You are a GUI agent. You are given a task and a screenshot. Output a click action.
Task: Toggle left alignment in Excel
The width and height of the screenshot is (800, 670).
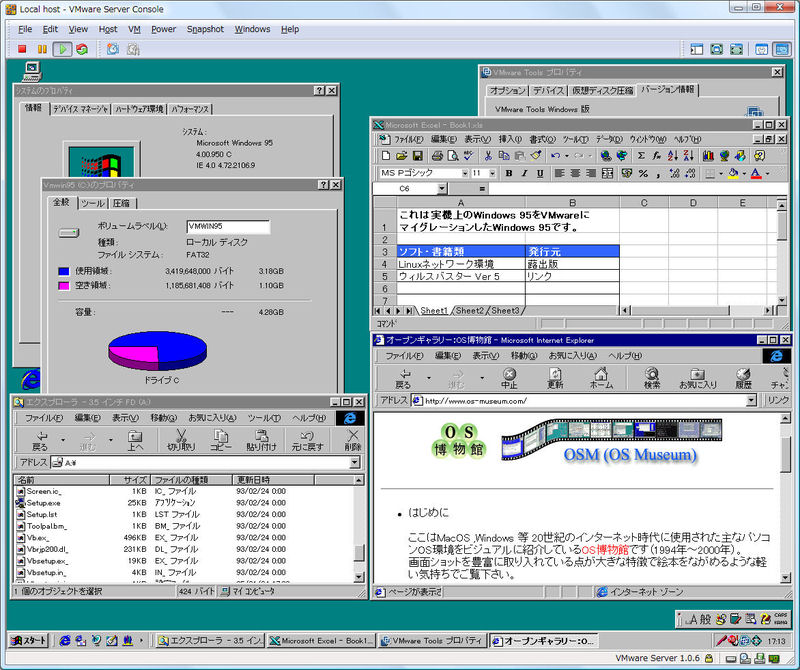pyautogui.click(x=559, y=173)
